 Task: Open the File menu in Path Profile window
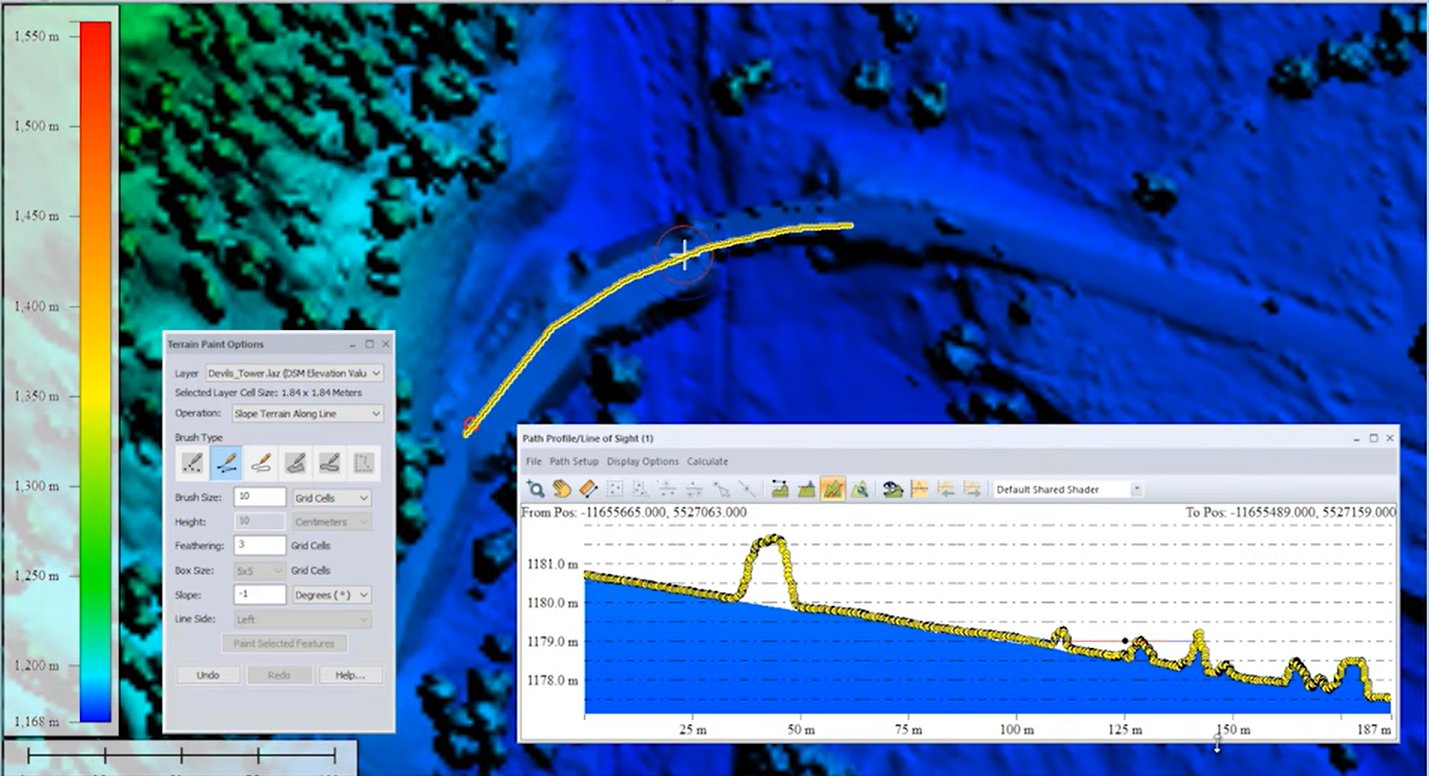533,461
